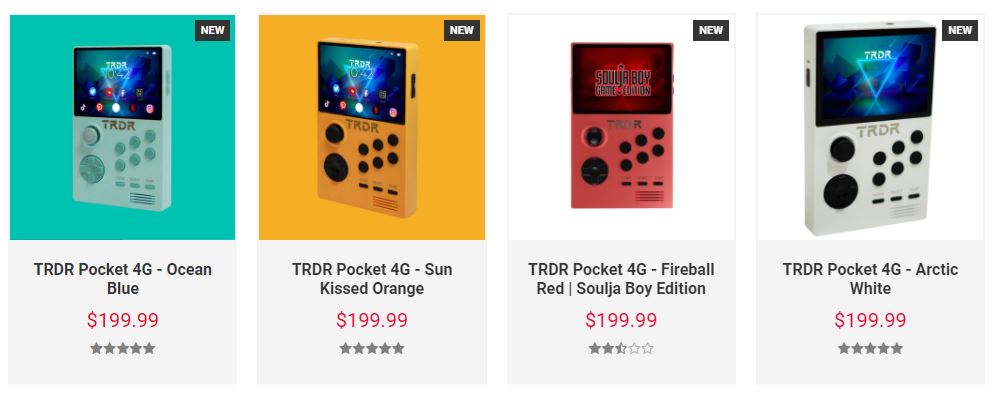Screen dimensions: 995x393
Task: Click the 2.5-star rating under Fireball Red
Action: pyautogui.click(x=621, y=349)
